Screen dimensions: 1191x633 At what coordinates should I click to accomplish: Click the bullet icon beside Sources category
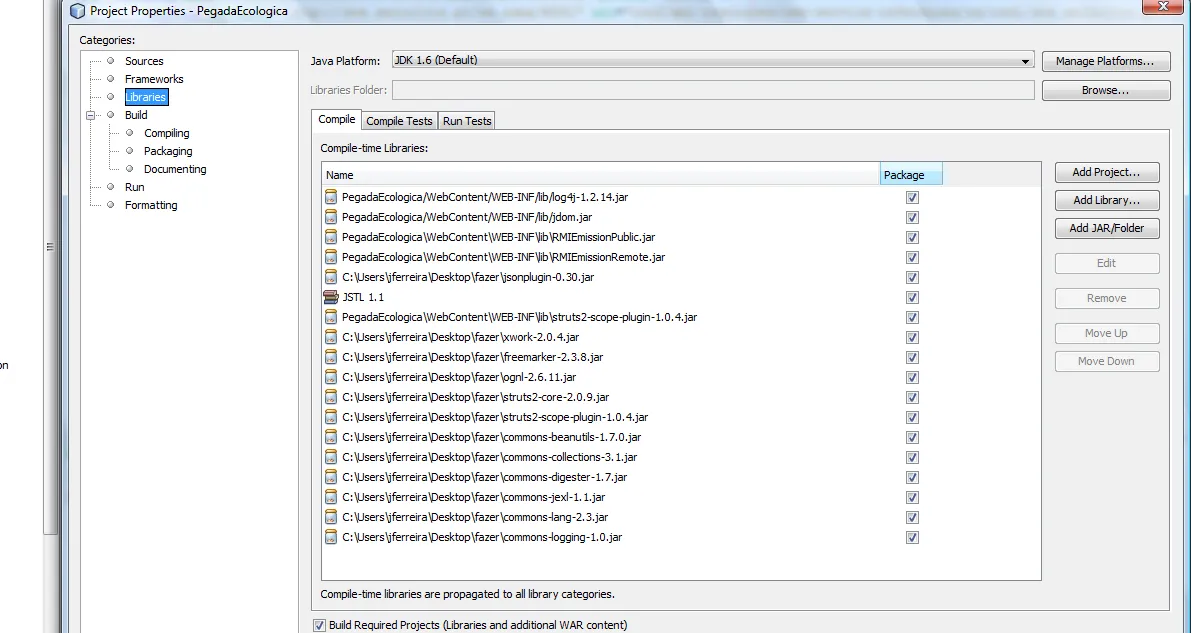coord(111,61)
